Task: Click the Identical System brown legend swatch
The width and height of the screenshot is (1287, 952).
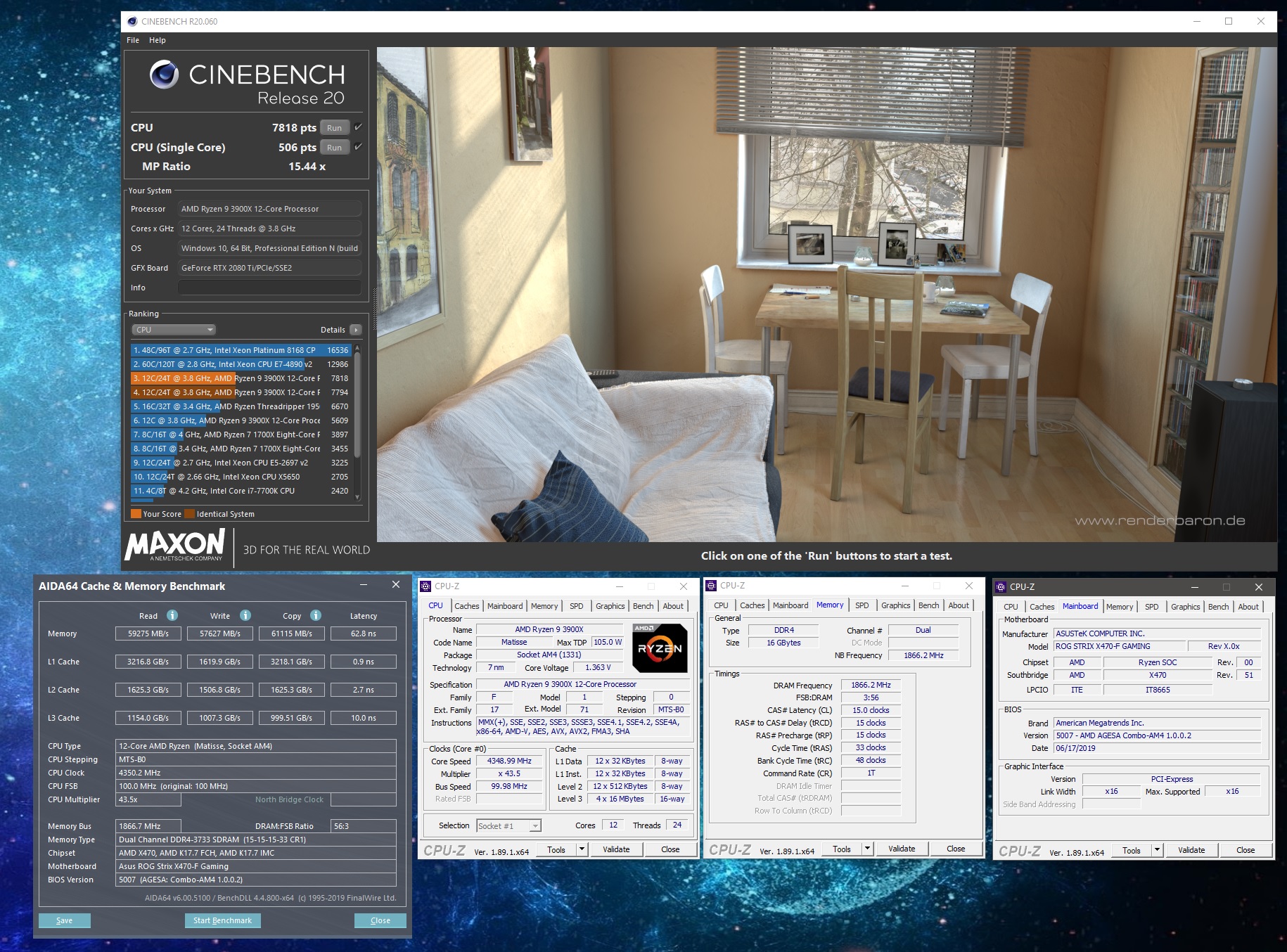Action: 189,514
